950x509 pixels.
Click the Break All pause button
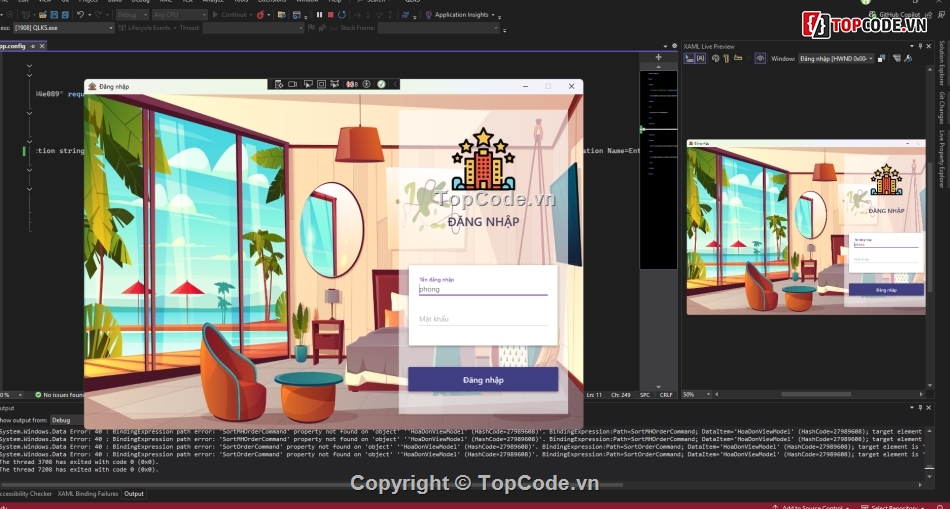pos(319,15)
